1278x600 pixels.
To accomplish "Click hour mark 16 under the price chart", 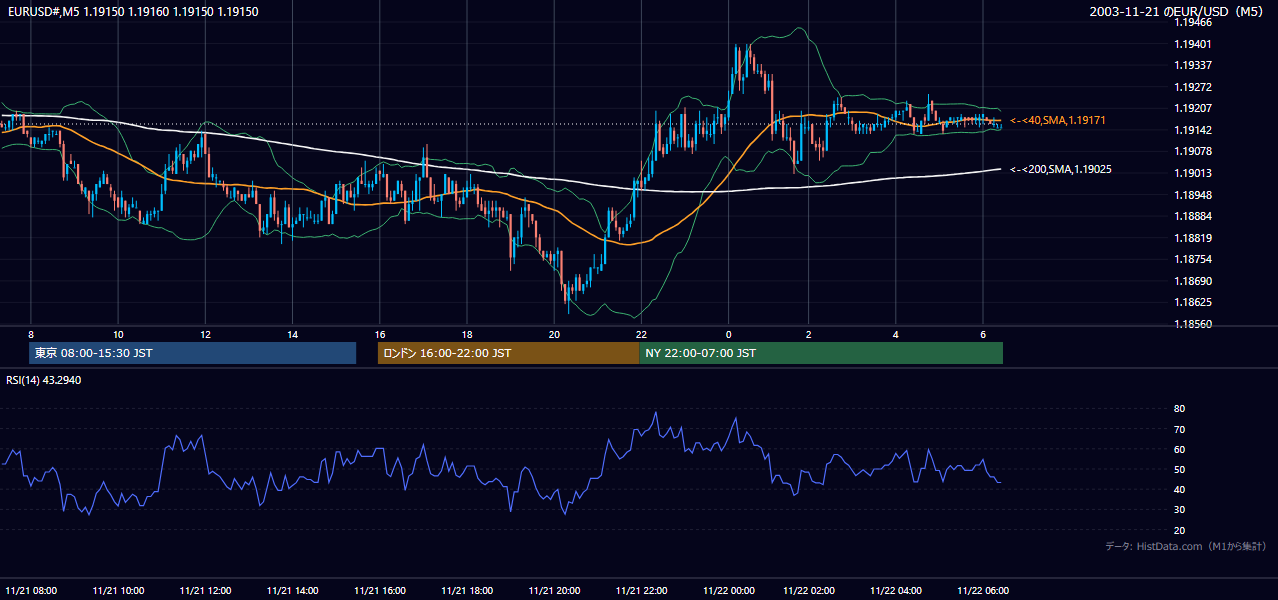I will pyautogui.click(x=380, y=334).
